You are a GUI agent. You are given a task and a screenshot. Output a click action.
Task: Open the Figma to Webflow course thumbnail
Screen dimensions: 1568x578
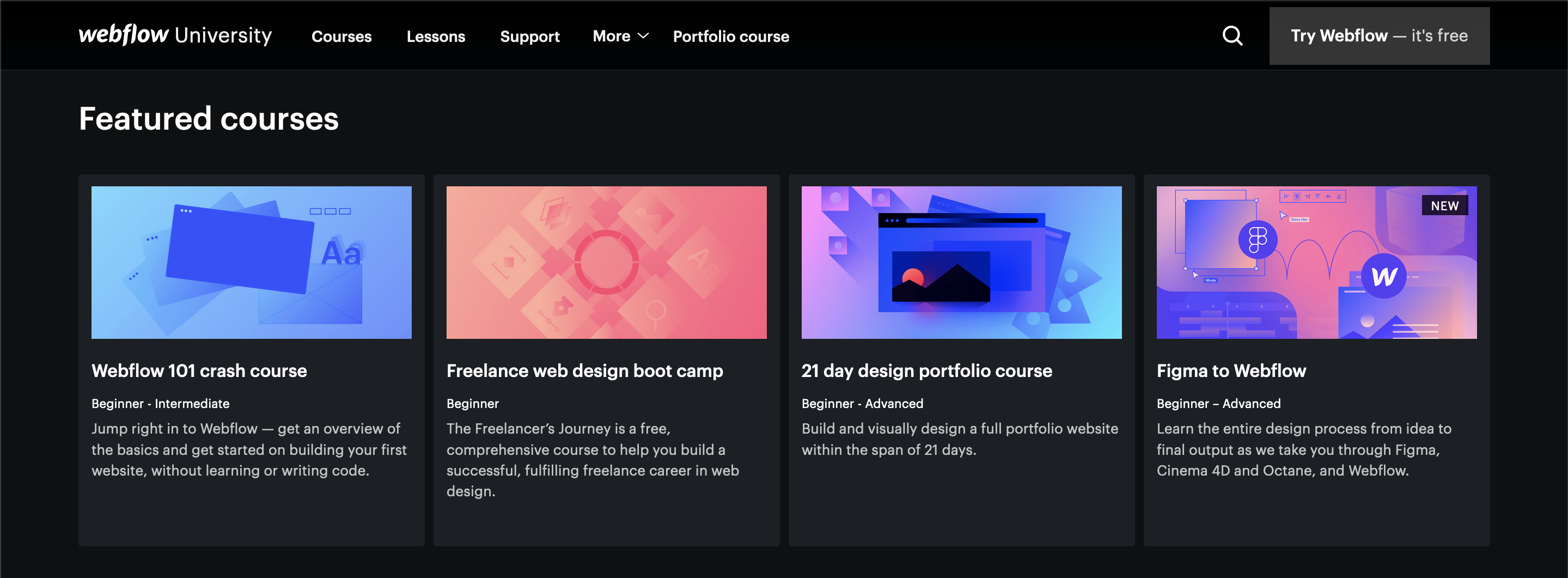pos(1316,263)
